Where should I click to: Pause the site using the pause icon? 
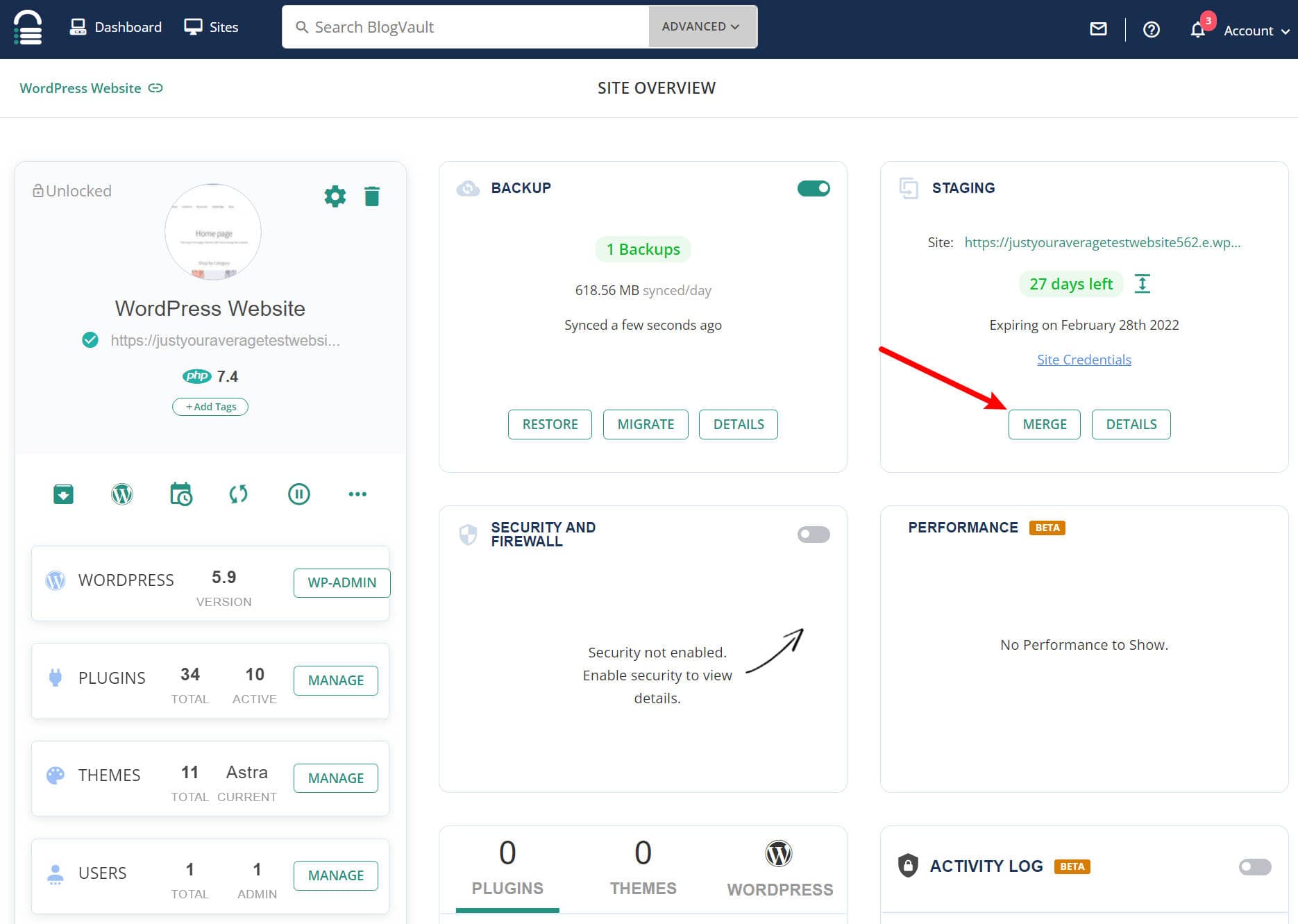click(x=298, y=494)
